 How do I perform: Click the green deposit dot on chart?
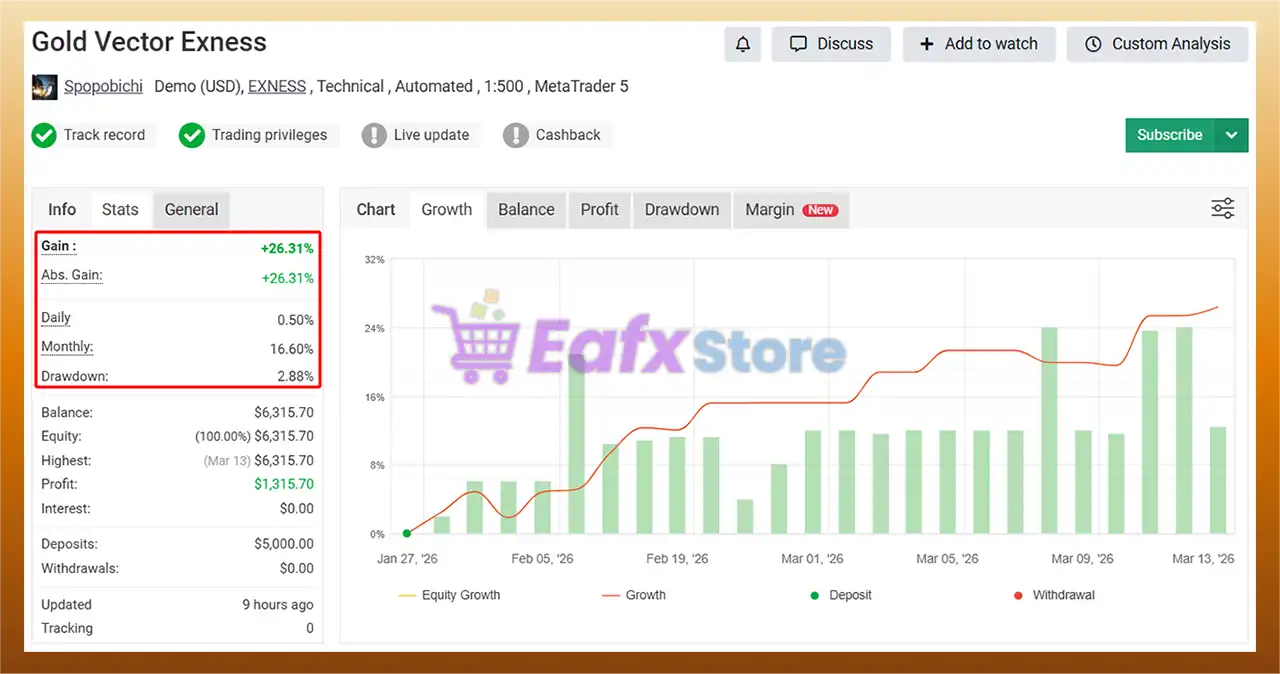point(406,534)
